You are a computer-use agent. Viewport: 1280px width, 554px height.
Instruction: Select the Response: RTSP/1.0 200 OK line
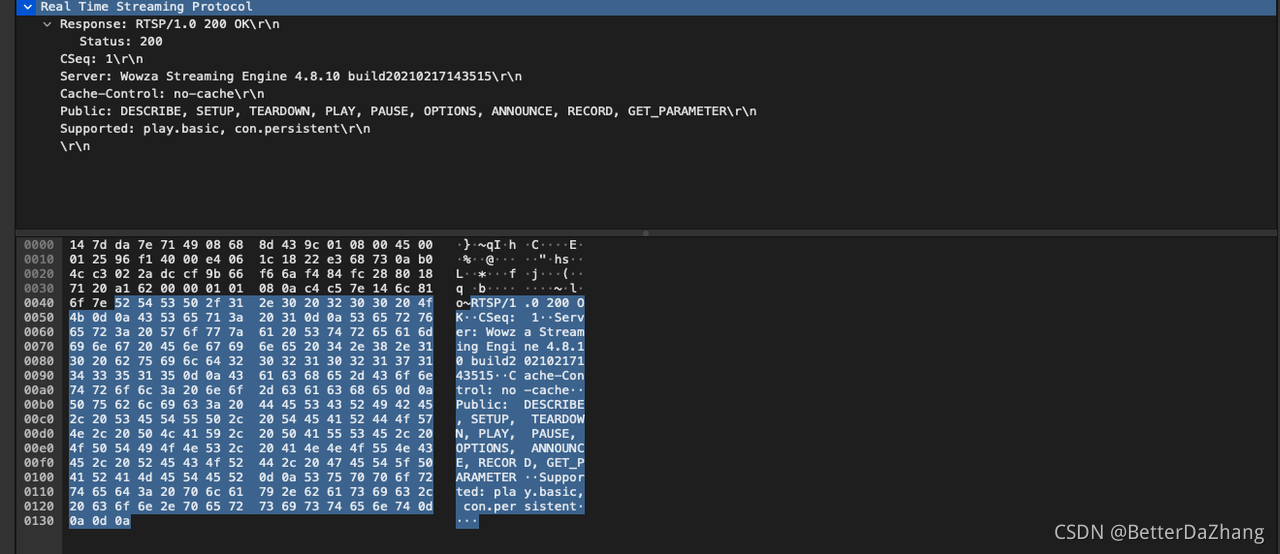pyautogui.click(x=170, y=24)
